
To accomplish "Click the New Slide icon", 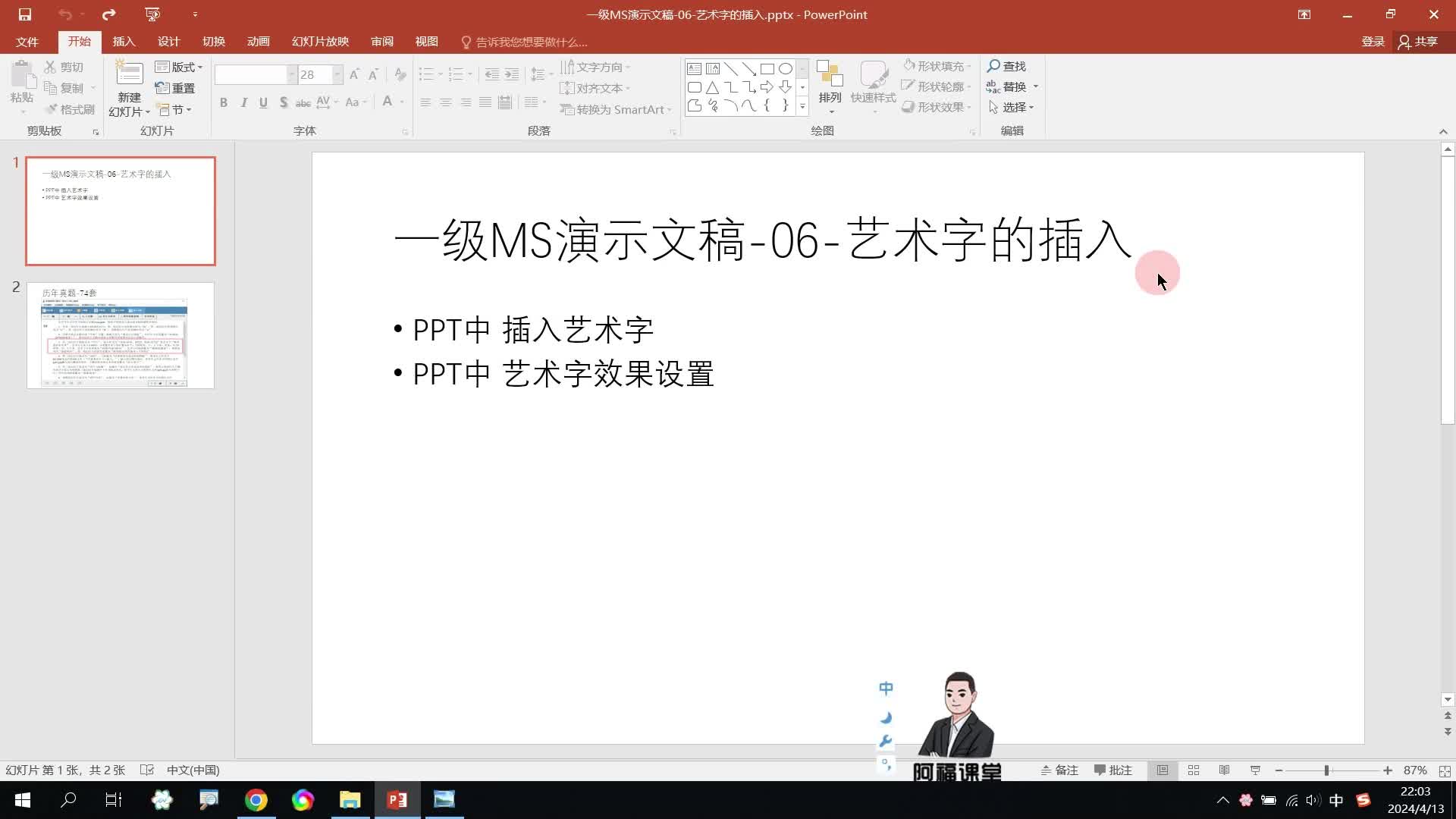I will (x=129, y=74).
